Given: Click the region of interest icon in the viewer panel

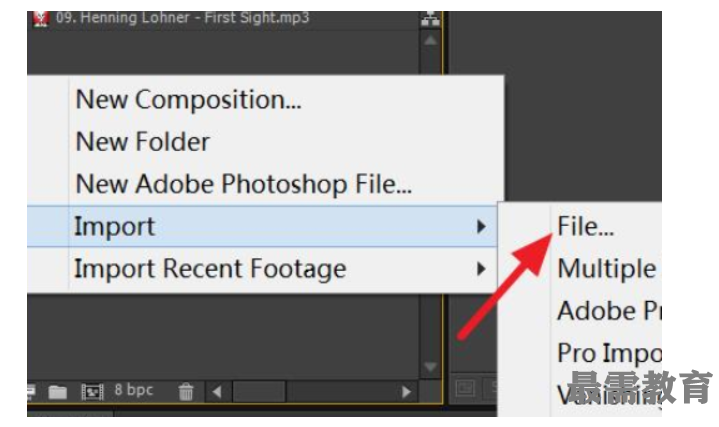Looking at the screenshot, I should 465,388.
